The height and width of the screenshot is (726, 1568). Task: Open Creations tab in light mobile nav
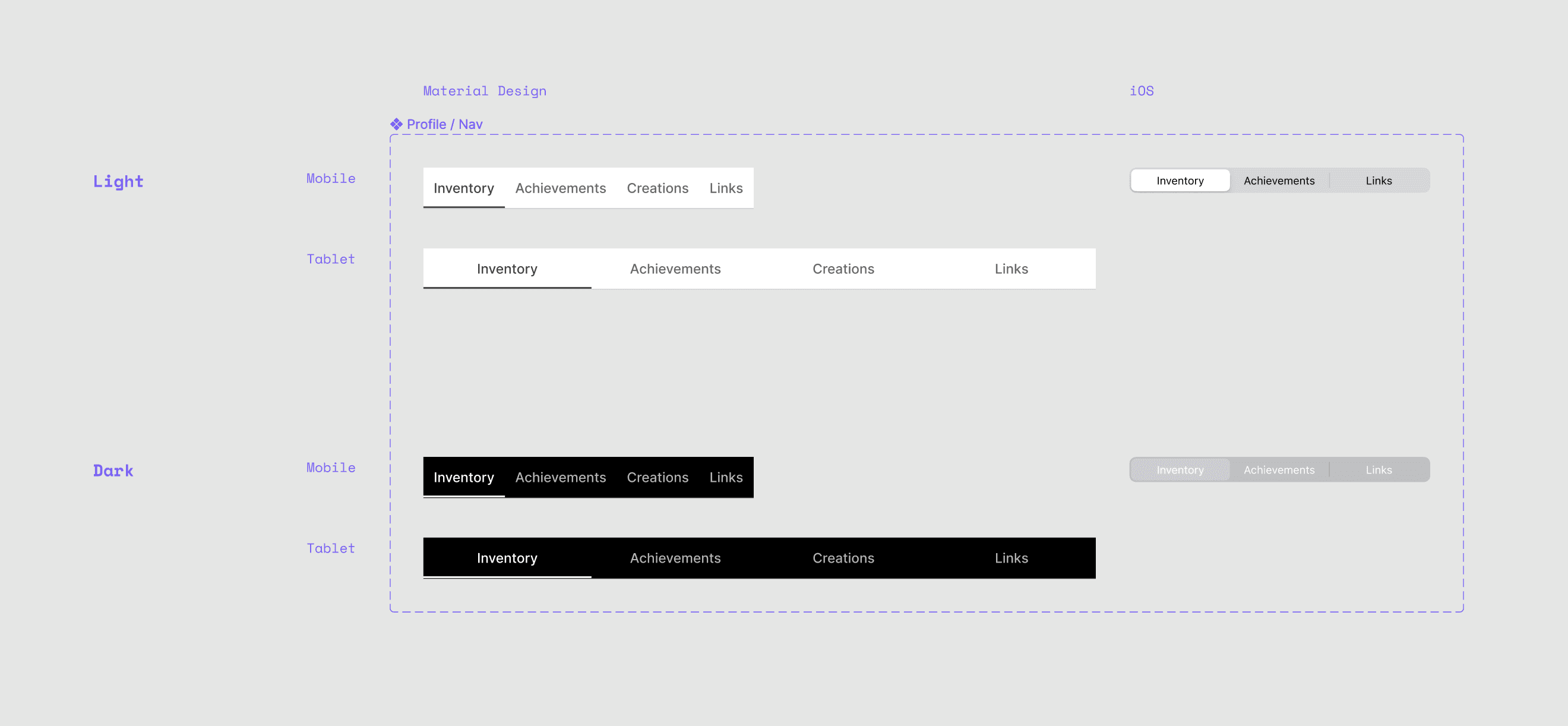coord(657,188)
